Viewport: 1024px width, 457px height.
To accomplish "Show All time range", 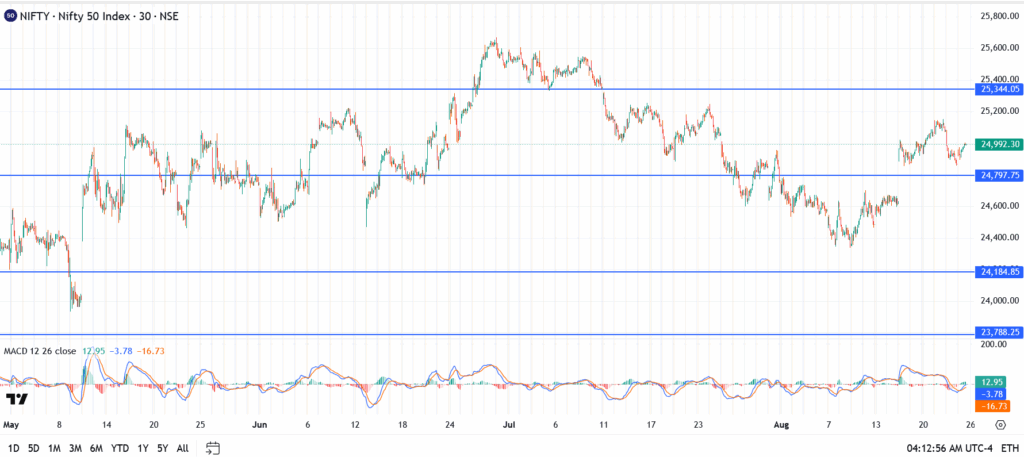I will [x=183, y=449].
